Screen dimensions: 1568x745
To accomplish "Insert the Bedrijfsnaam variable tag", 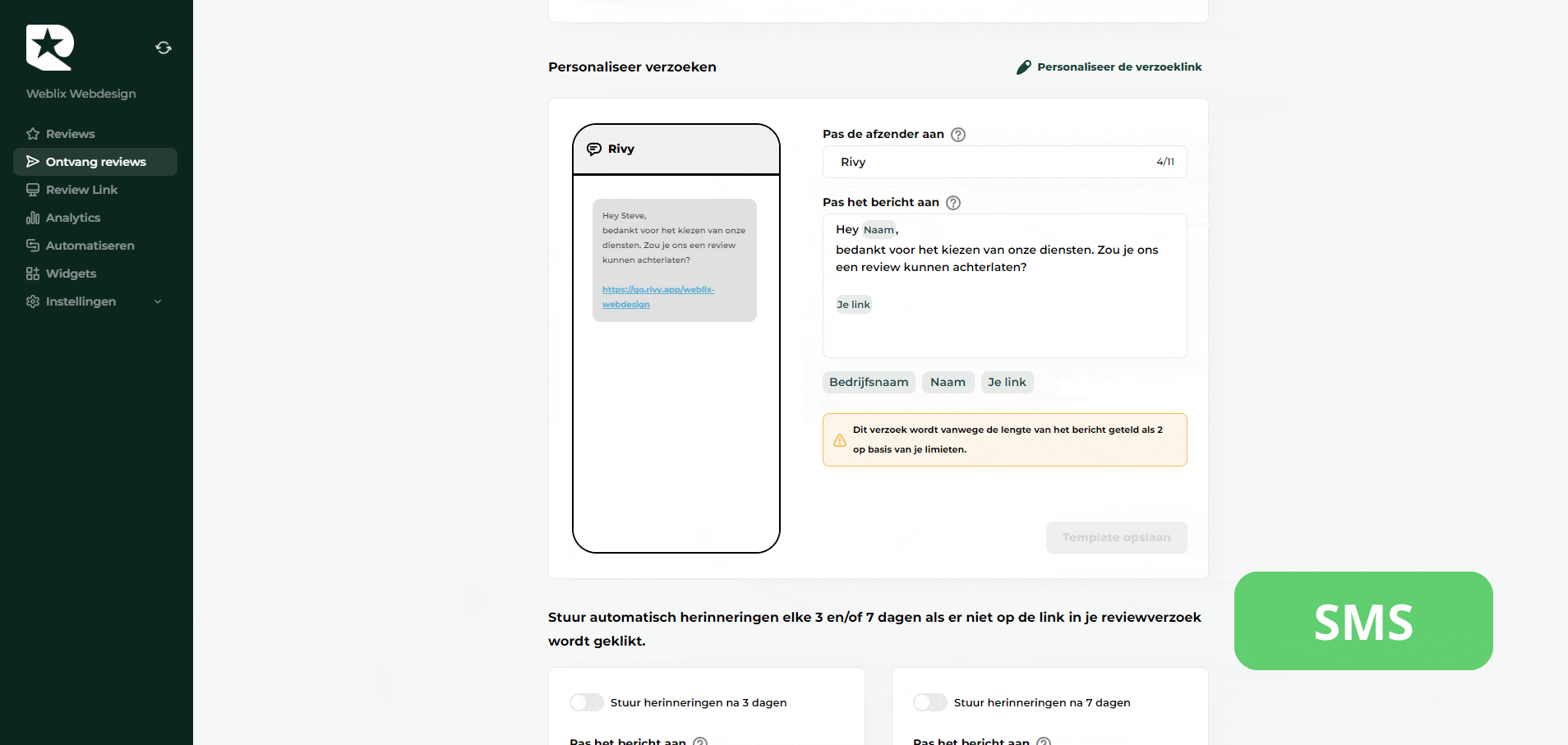I will click(869, 382).
